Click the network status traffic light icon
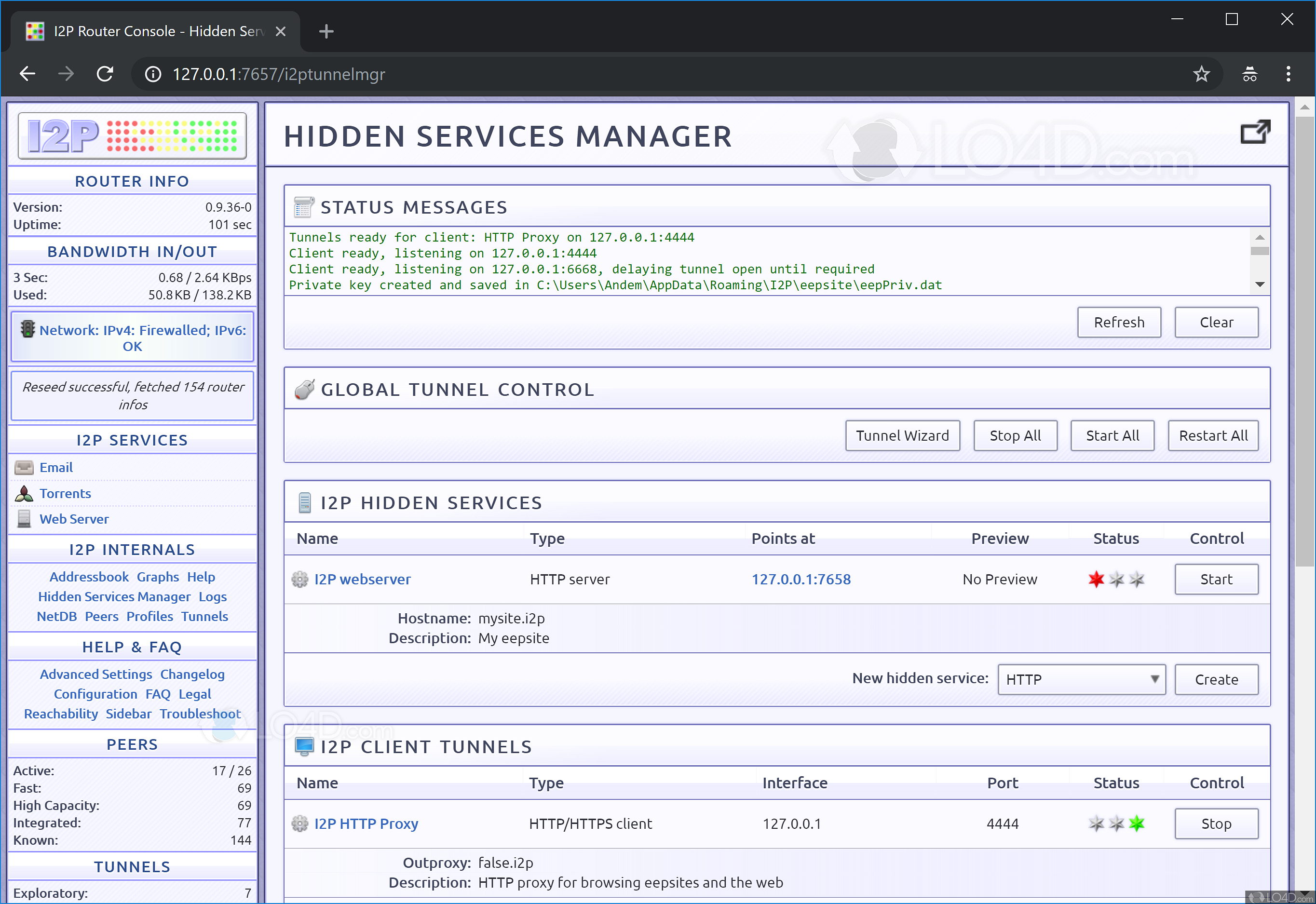 click(x=27, y=330)
